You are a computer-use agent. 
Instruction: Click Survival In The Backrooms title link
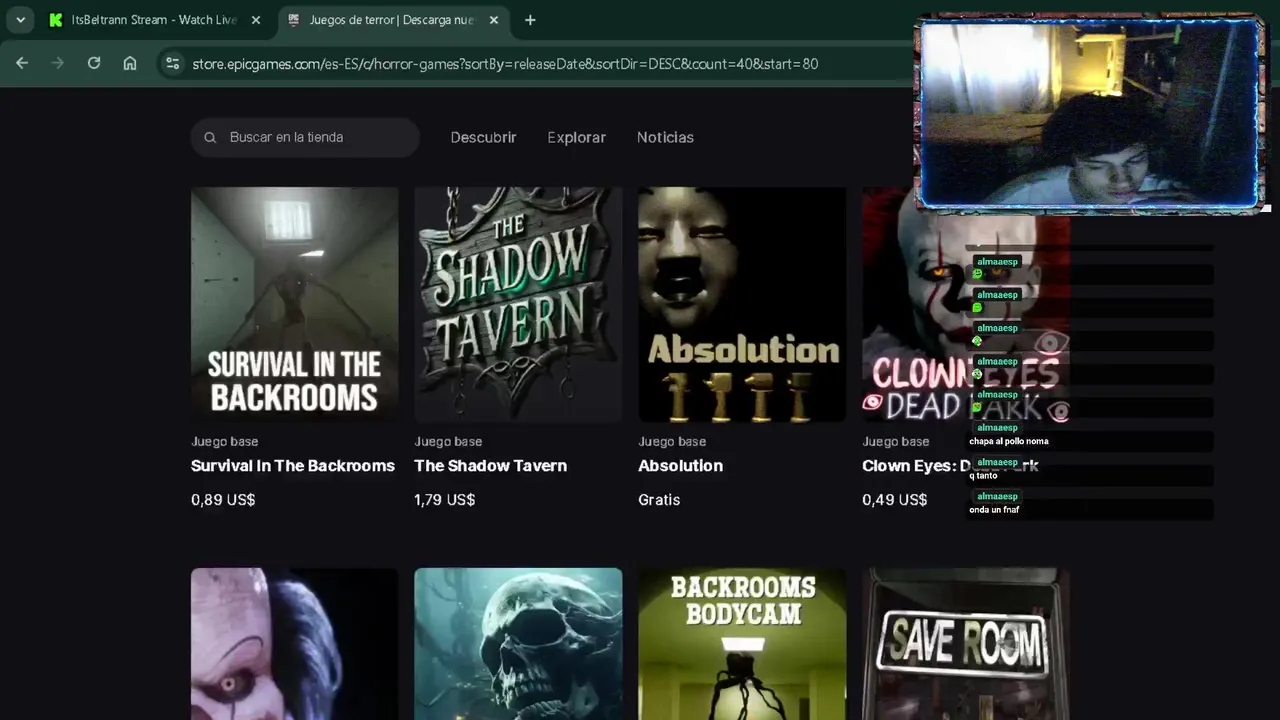pos(293,466)
